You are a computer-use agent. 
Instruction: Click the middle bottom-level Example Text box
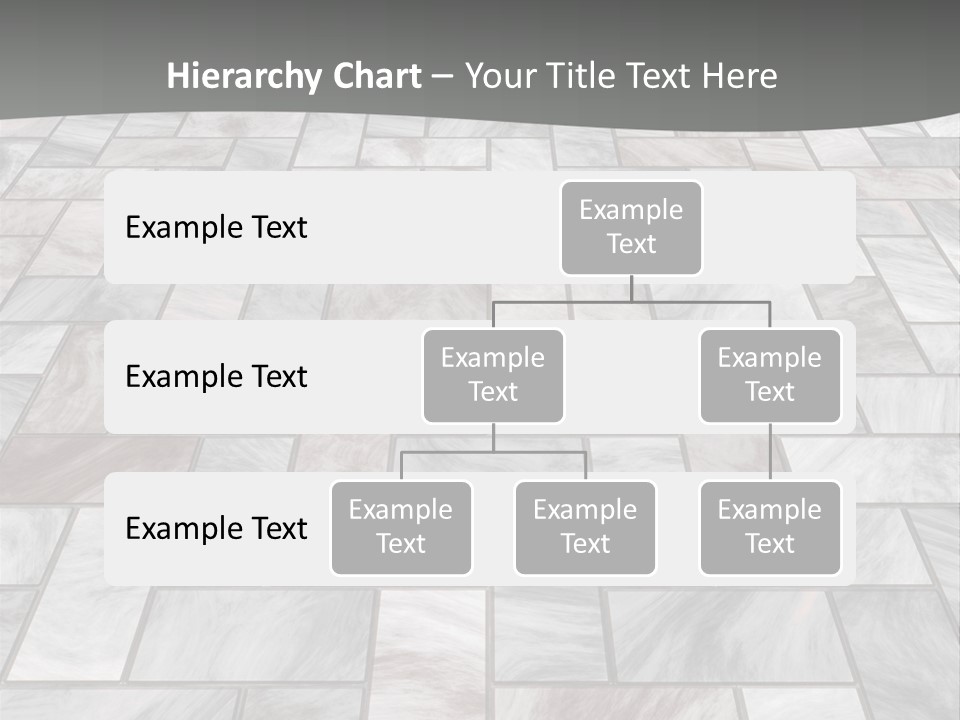click(585, 528)
